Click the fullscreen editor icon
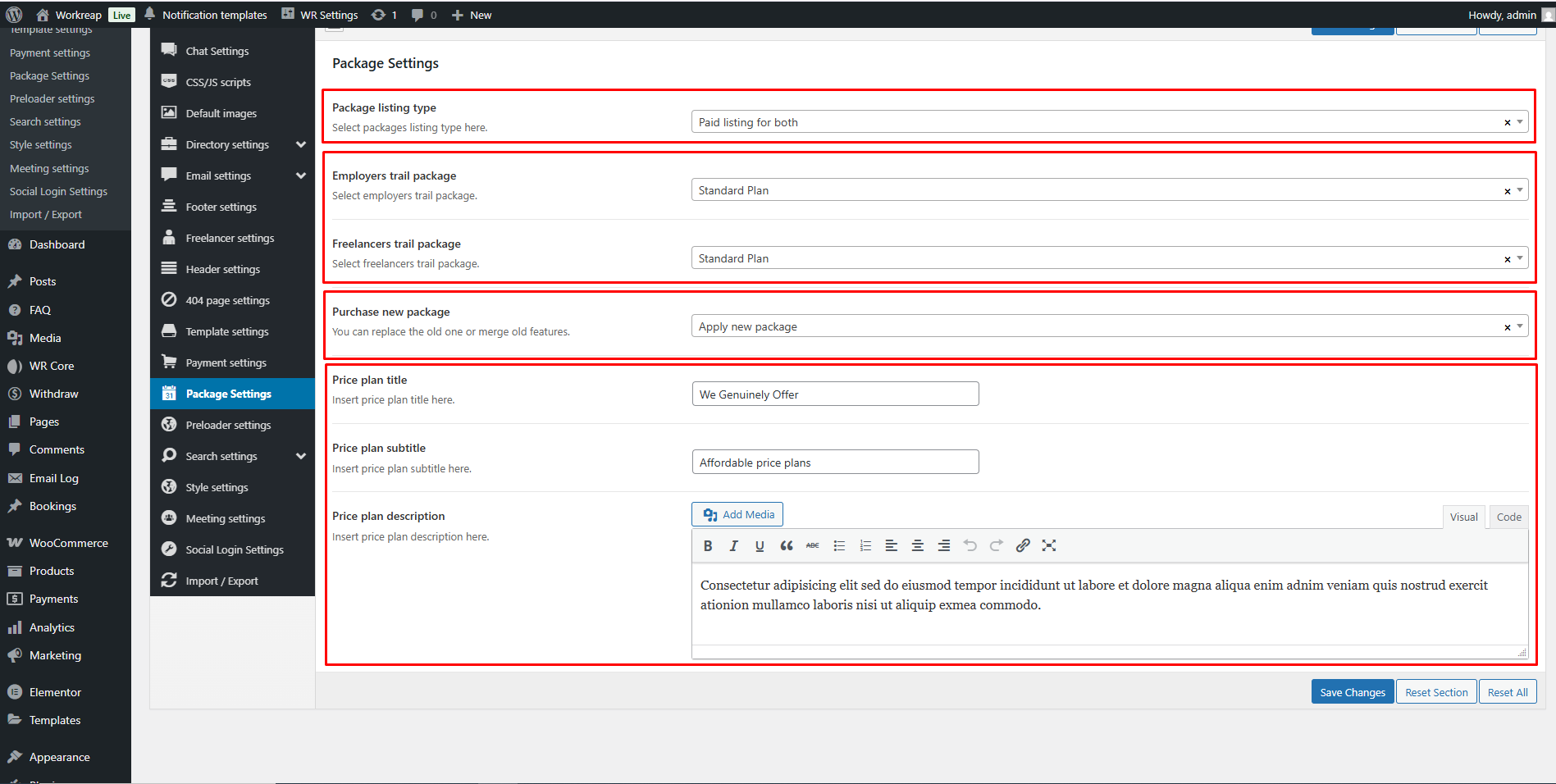 (1048, 546)
